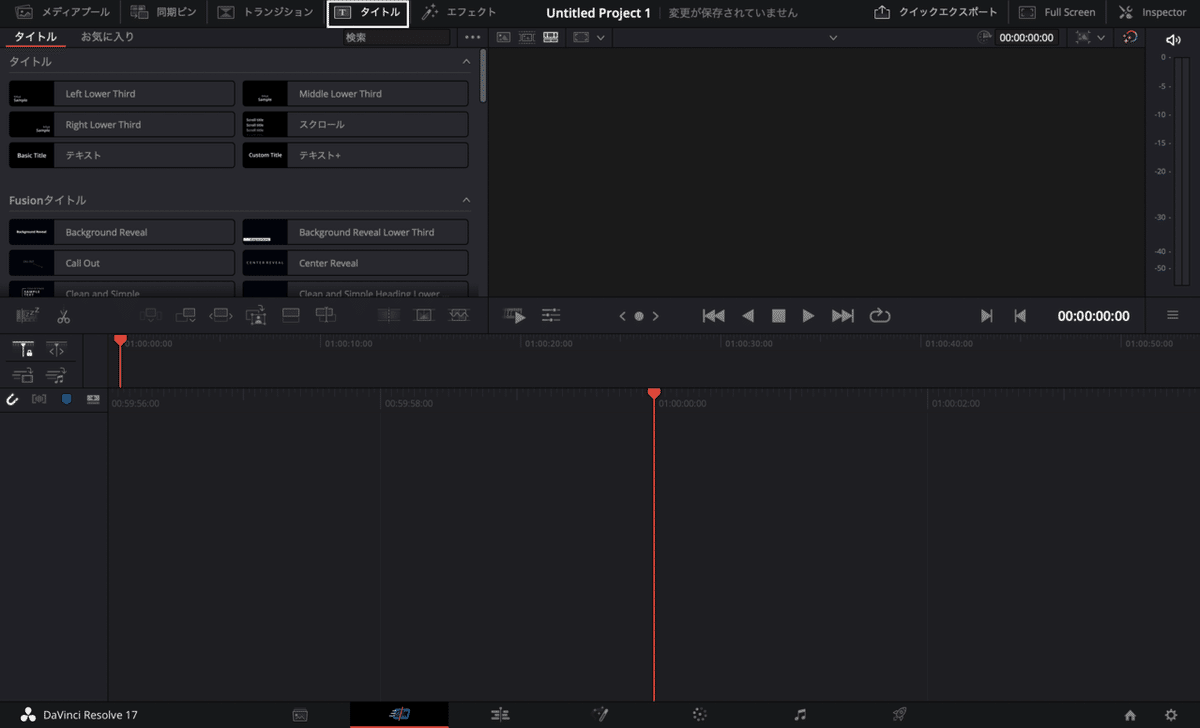Viewport: 1200px width, 728px height.
Task: Collapse the Fusionタイトル section
Action: click(x=466, y=200)
